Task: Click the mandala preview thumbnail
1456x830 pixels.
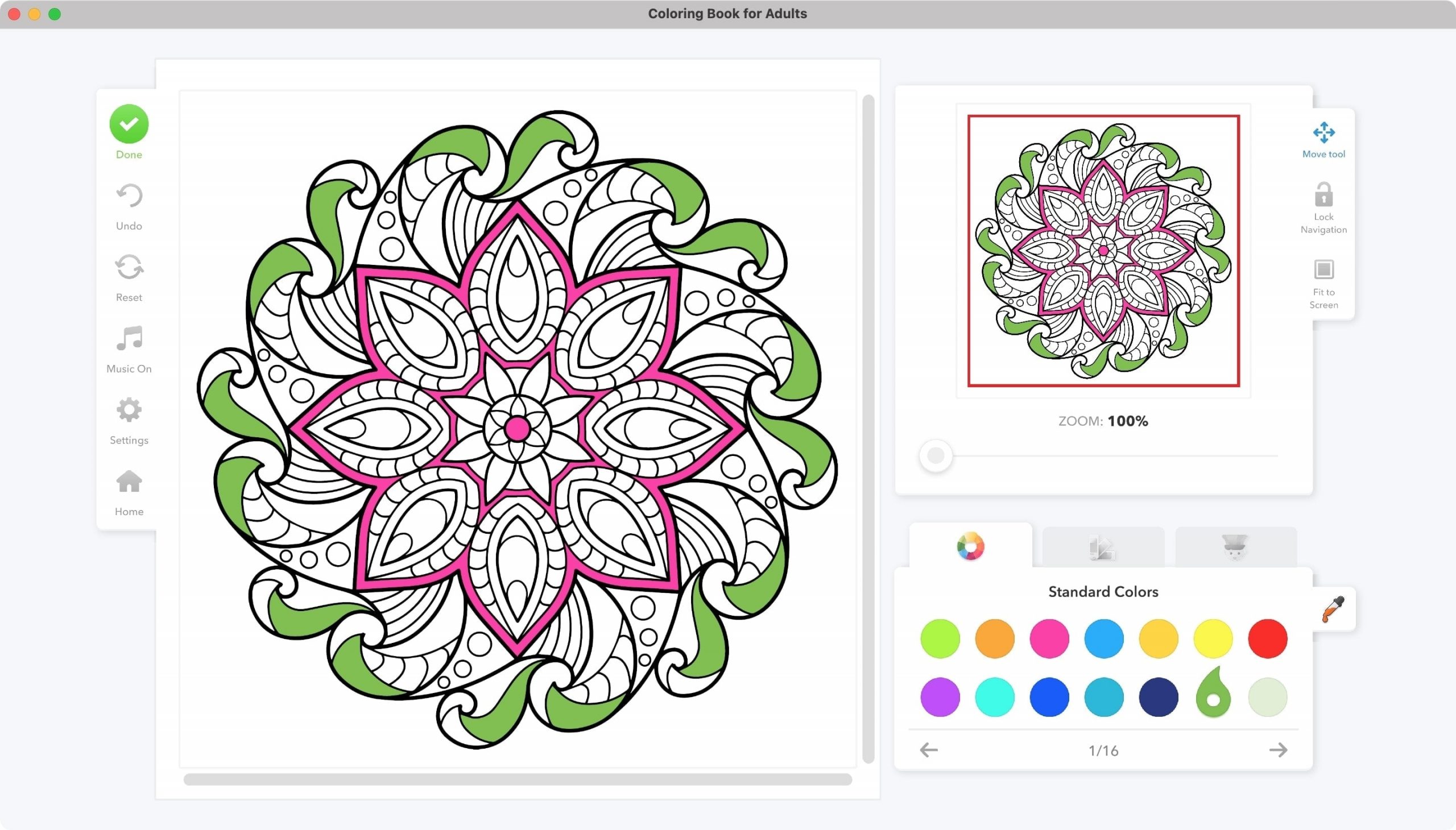Action: pyautogui.click(x=1103, y=251)
